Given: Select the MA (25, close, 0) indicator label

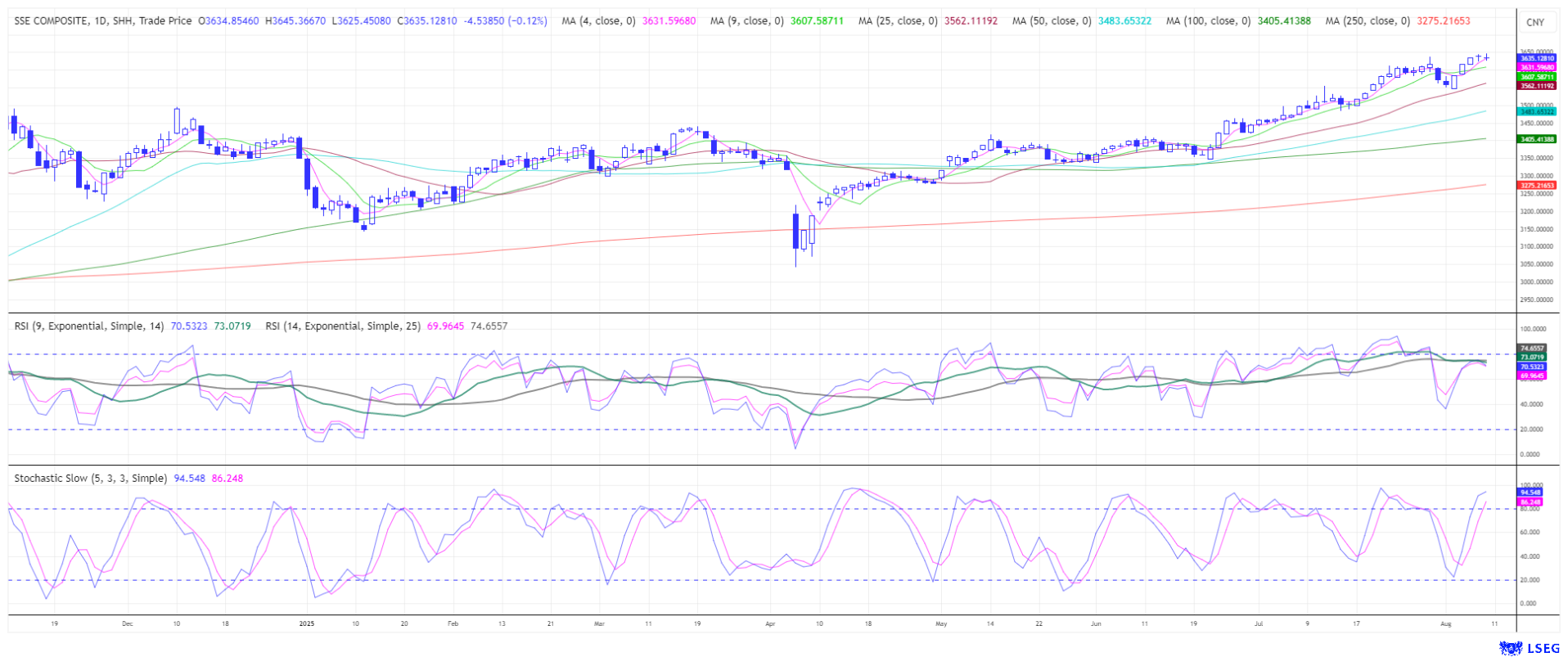Looking at the screenshot, I should click(x=897, y=20).
